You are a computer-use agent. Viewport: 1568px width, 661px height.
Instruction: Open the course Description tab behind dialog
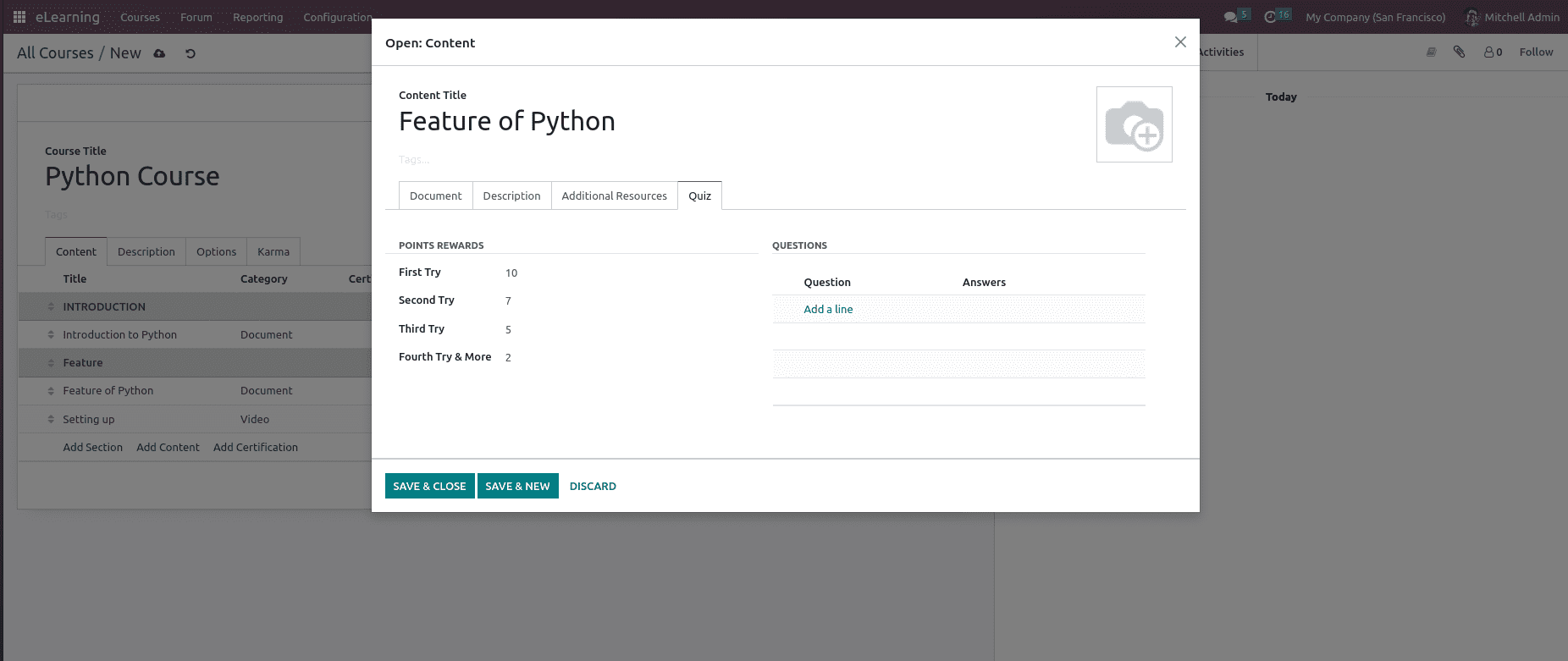coord(146,251)
